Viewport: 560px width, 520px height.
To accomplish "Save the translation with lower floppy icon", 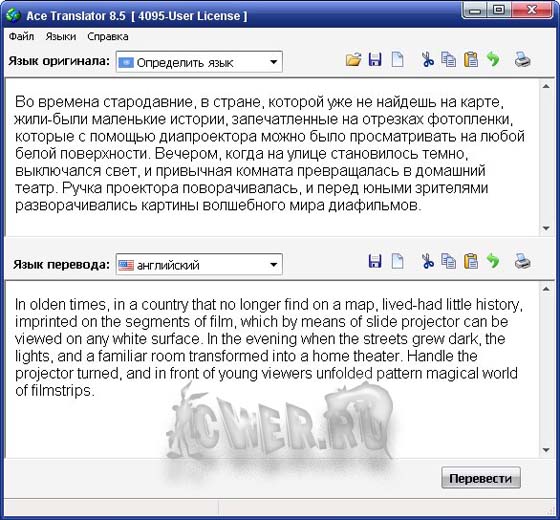I will 375,261.
